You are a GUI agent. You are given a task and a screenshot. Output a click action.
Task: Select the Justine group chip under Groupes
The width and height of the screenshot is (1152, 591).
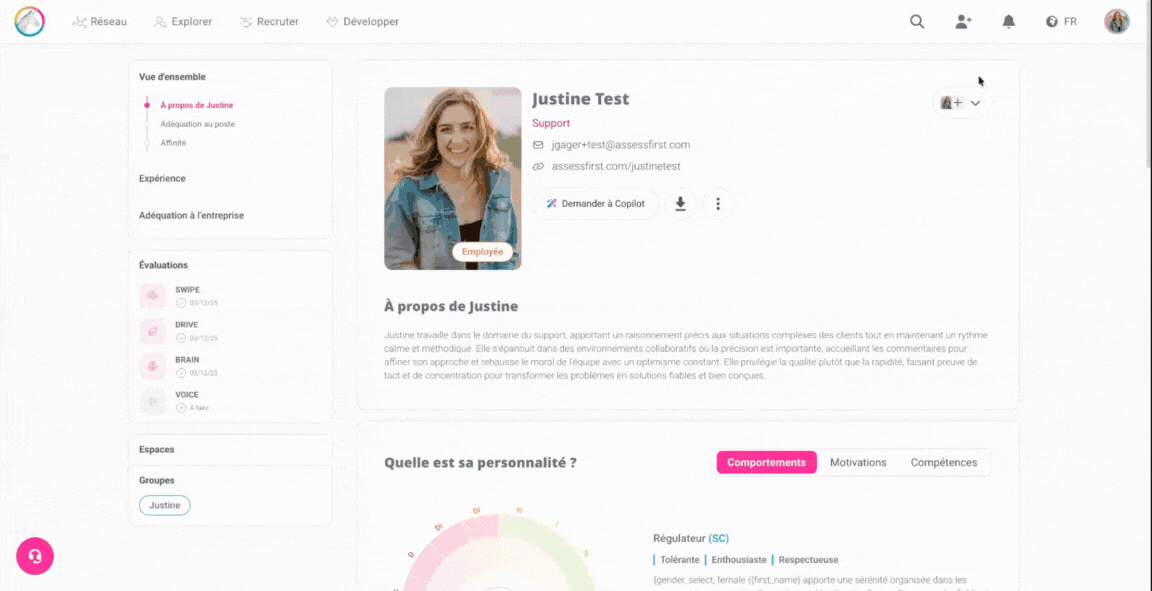(164, 505)
